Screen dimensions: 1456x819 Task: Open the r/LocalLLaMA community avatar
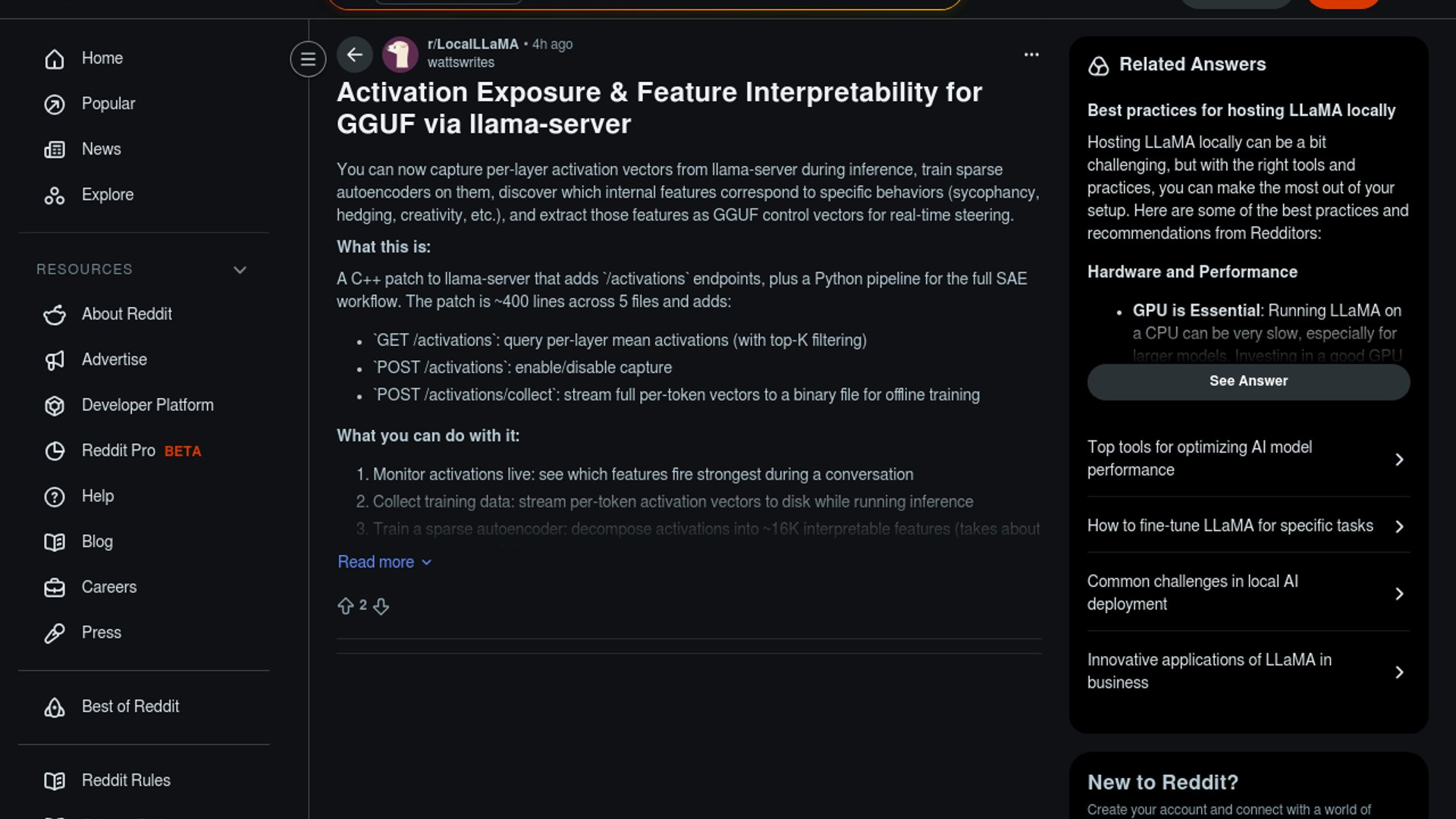(400, 55)
